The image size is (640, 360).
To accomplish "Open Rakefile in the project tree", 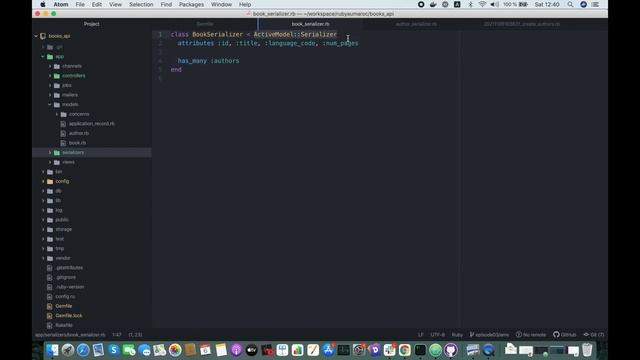I will coord(64,325).
